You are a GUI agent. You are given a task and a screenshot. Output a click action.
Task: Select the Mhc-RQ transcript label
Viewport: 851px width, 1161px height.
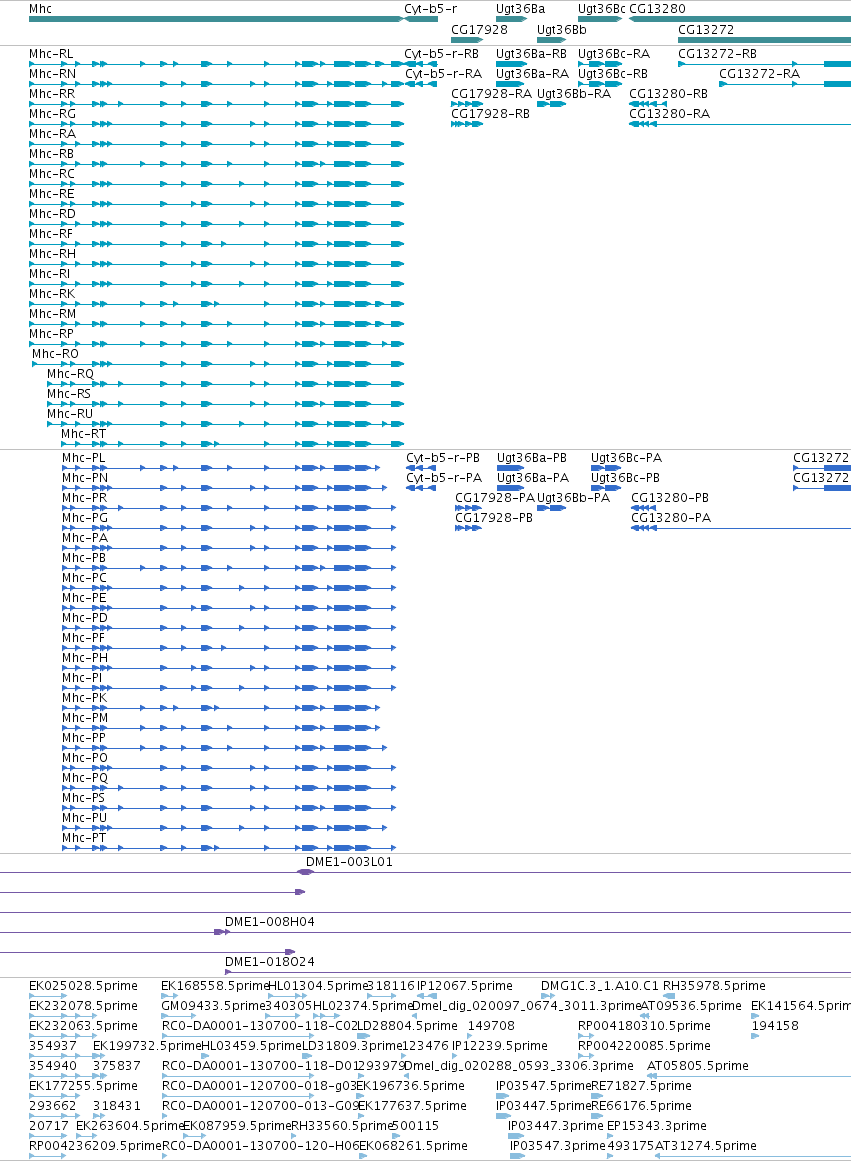(x=70, y=374)
